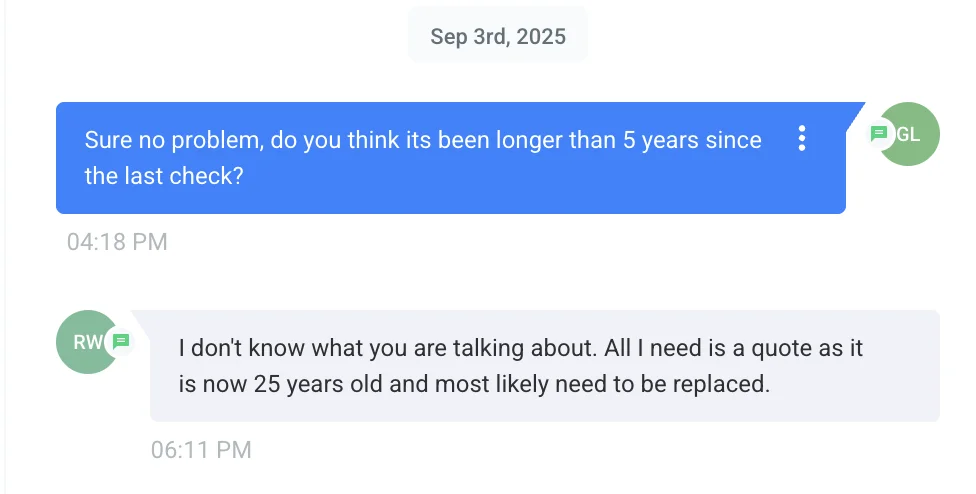Click the line ending "need to be replaced."

[474, 384]
